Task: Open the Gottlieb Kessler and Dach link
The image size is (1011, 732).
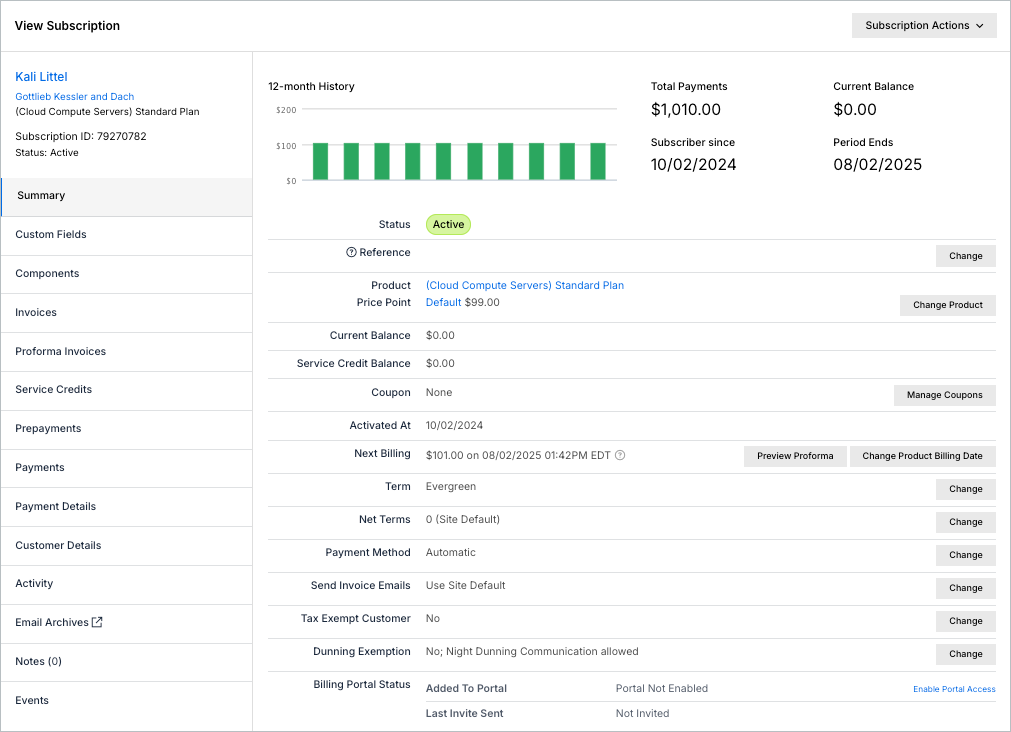Action: click(75, 96)
